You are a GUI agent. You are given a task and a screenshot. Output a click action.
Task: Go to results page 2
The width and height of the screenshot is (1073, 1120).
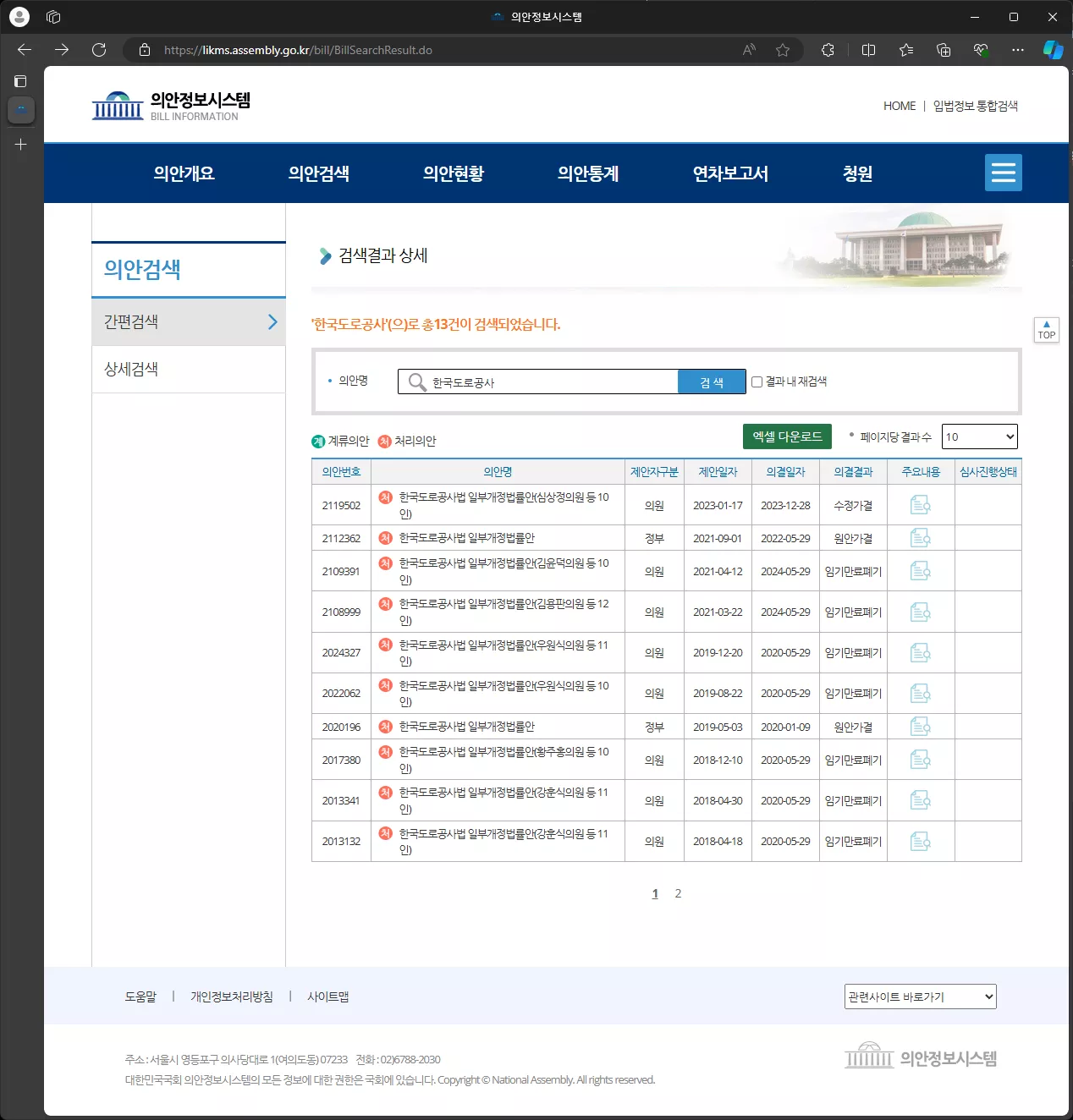click(x=678, y=893)
